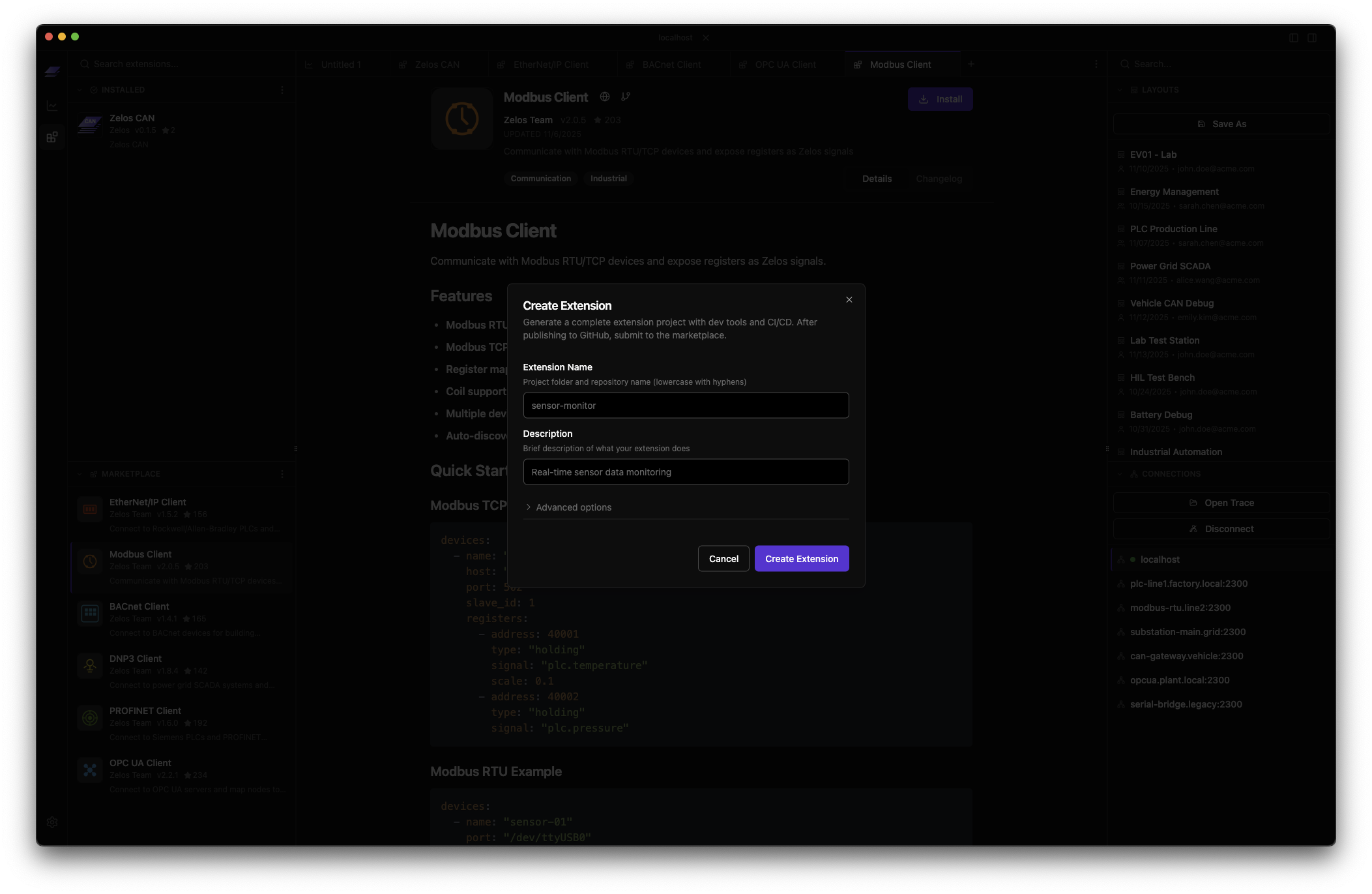Switch to the Changelog tab
The image size is (1372, 894).
click(939, 178)
